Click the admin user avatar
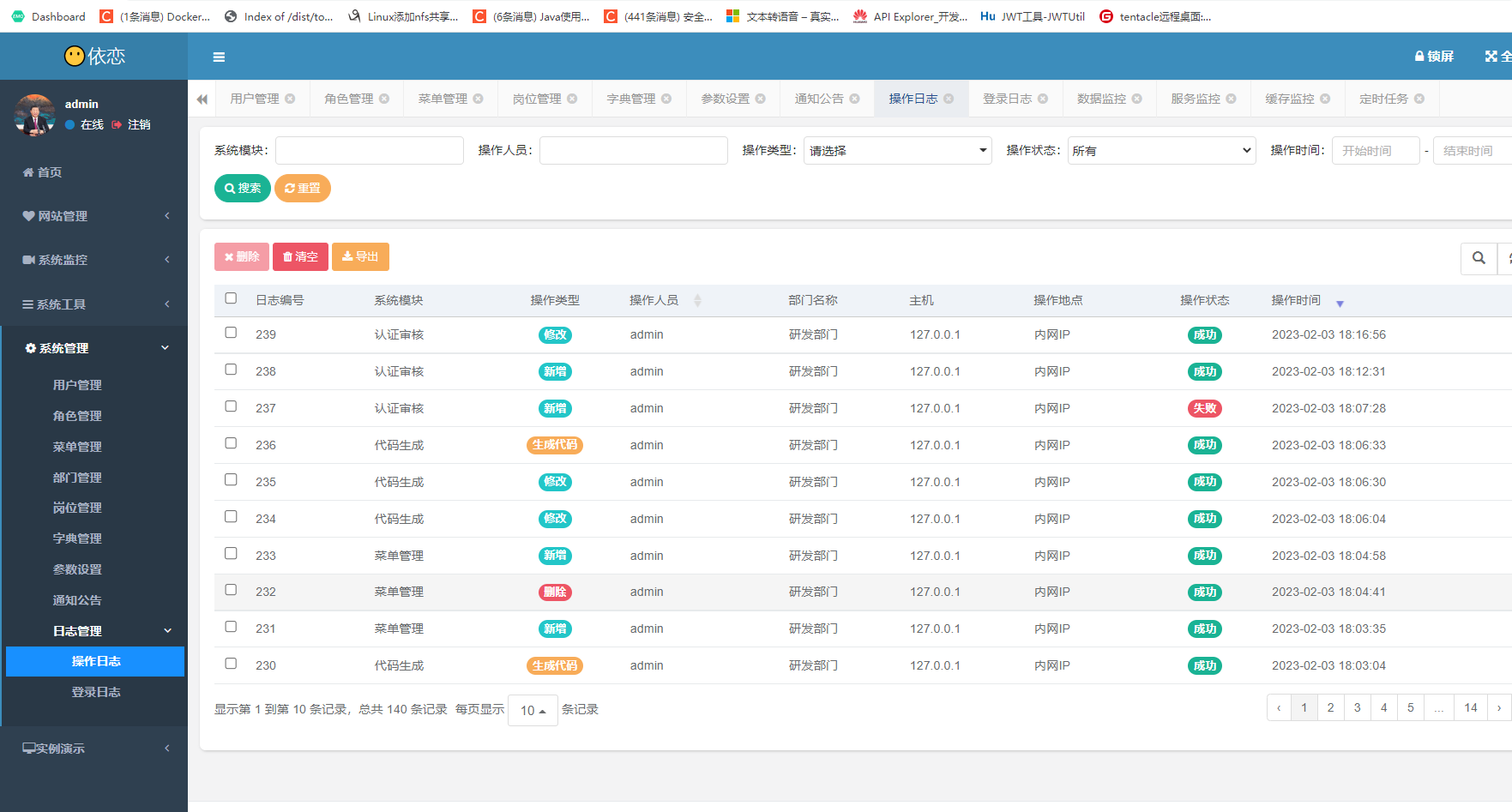The height and width of the screenshot is (812, 1512). pos(35,114)
